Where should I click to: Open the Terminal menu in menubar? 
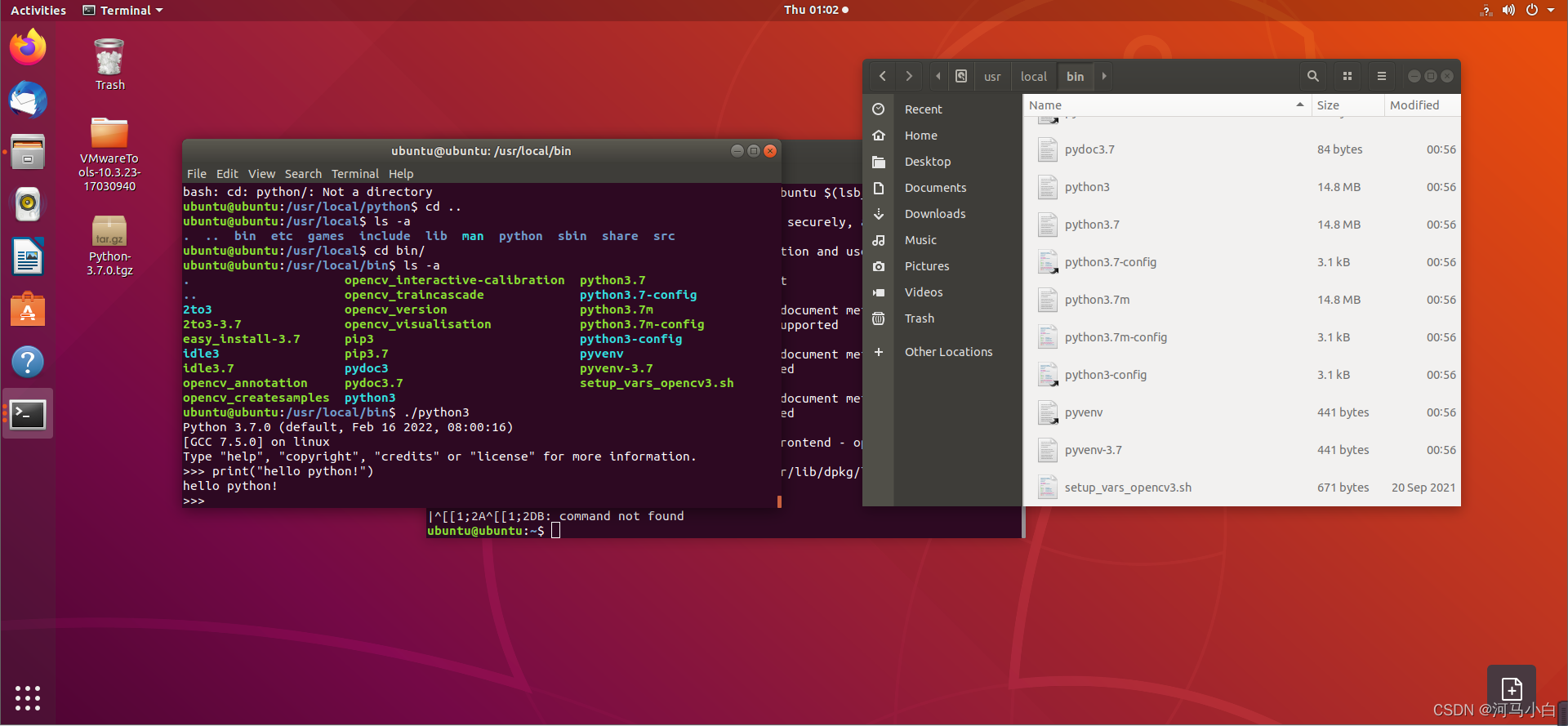click(x=355, y=174)
